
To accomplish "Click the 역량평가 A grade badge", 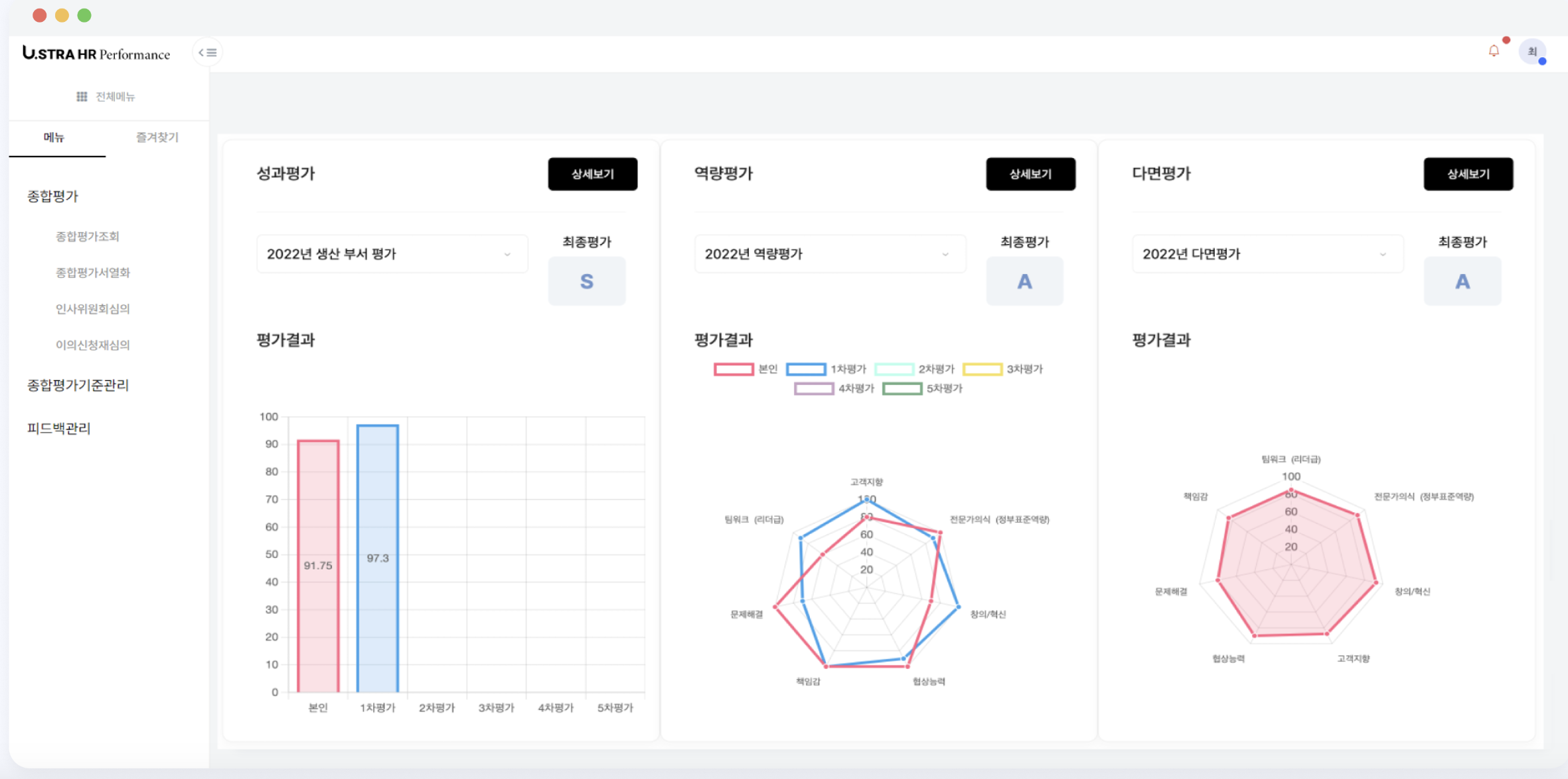I will [1024, 281].
